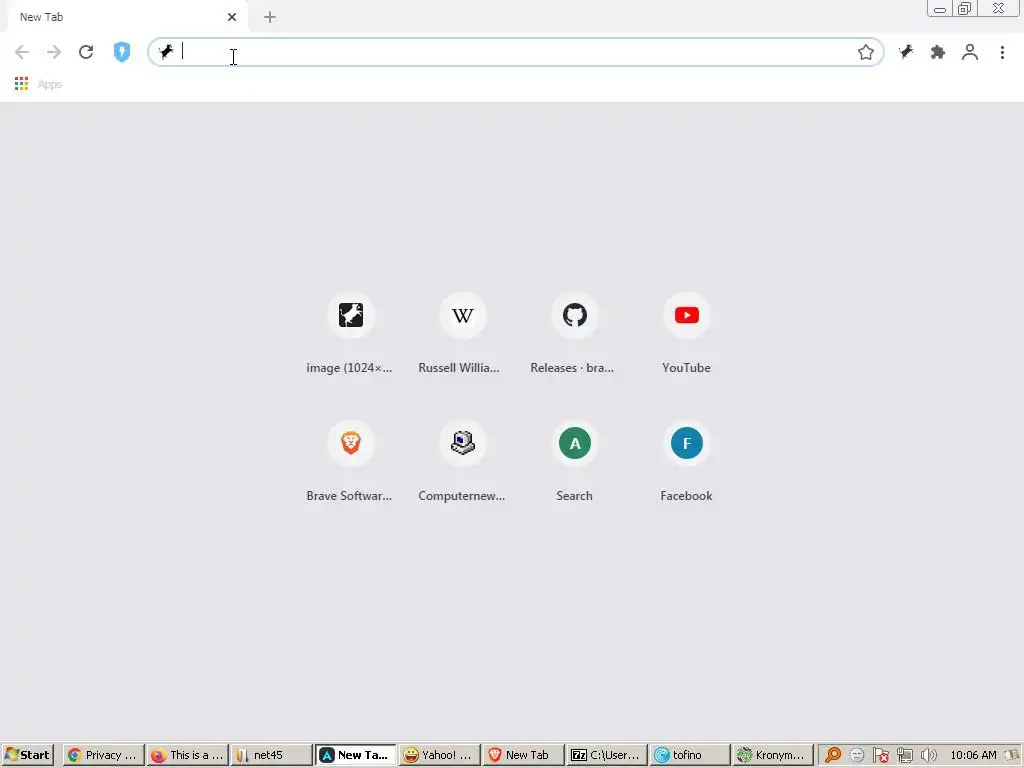Open a new tab with the plus button
Viewport: 1024px width, 768px height.
(x=270, y=17)
